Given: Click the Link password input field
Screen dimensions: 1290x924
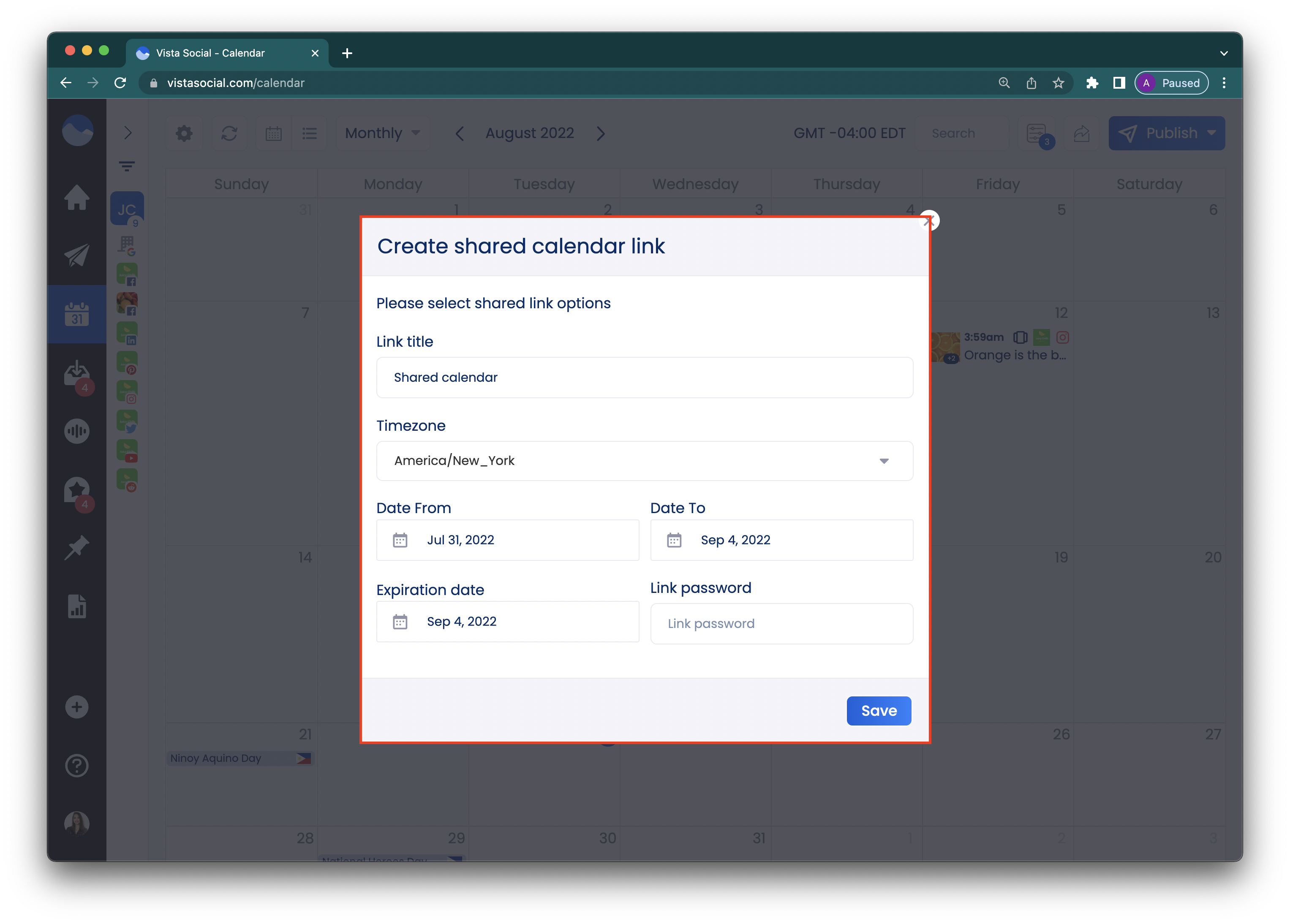Looking at the screenshot, I should point(782,623).
